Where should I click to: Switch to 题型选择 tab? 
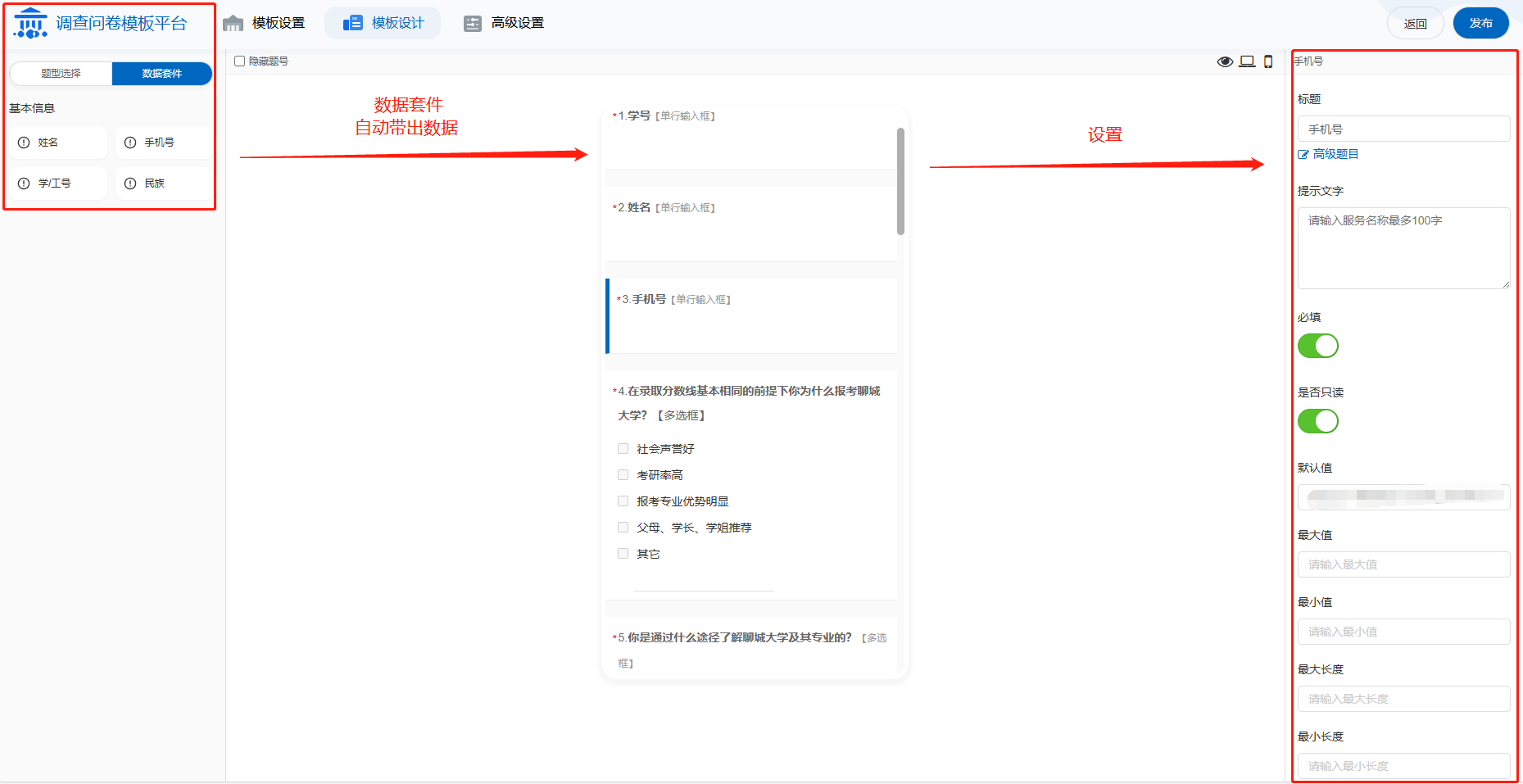(x=61, y=74)
